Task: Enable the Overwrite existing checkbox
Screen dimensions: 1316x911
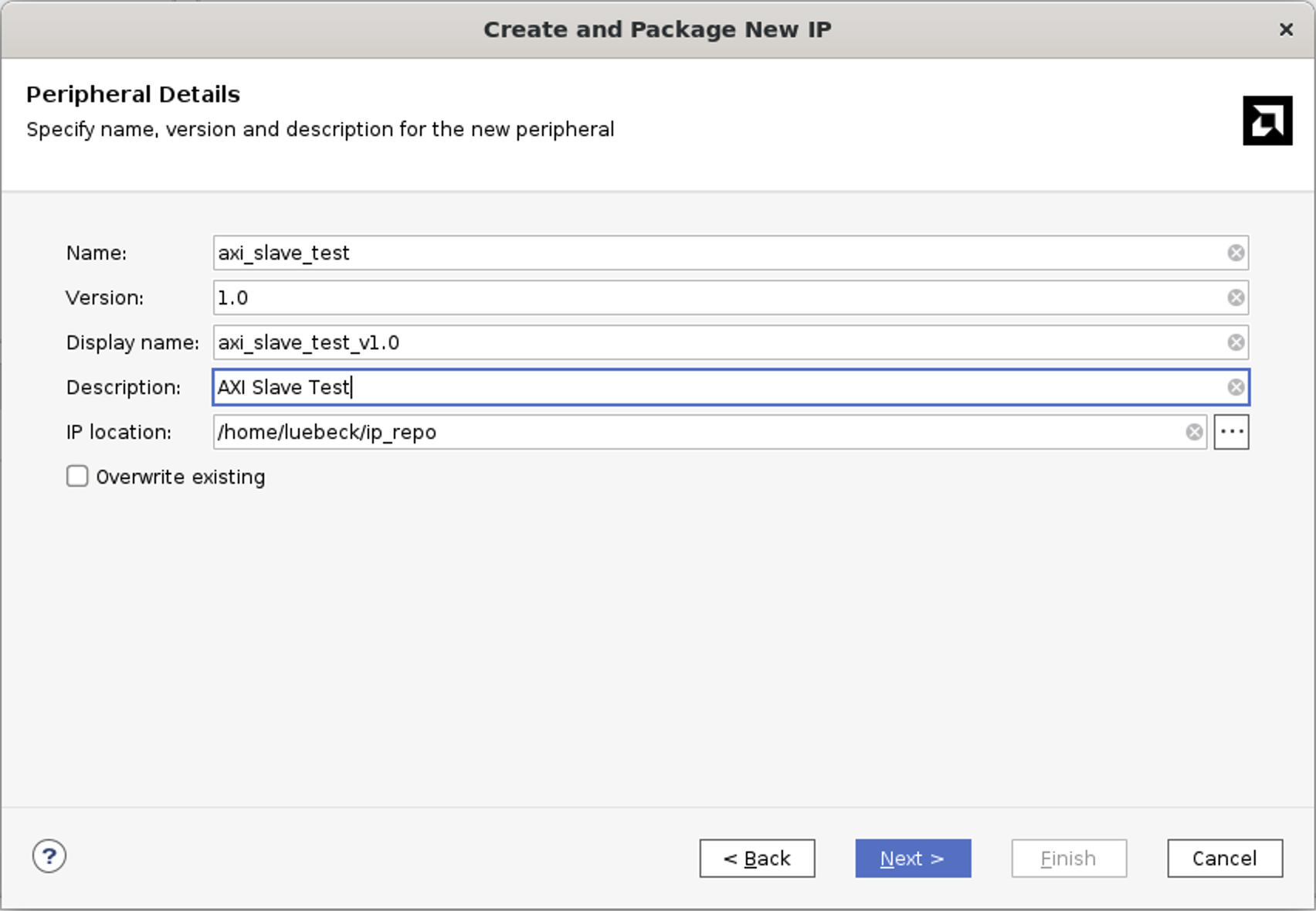Action: click(x=77, y=476)
